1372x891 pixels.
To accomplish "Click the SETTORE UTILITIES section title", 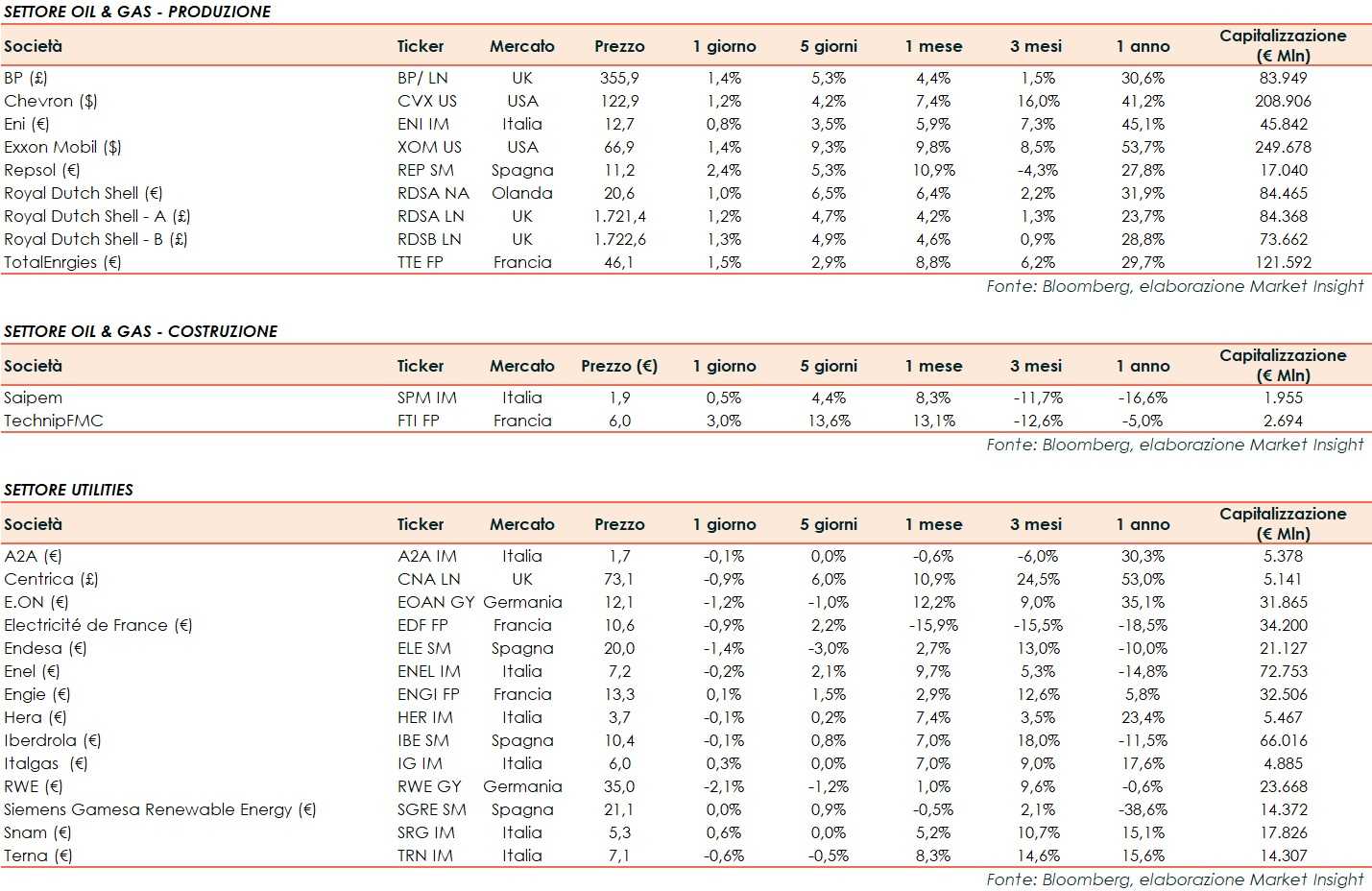I will [68, 490].
